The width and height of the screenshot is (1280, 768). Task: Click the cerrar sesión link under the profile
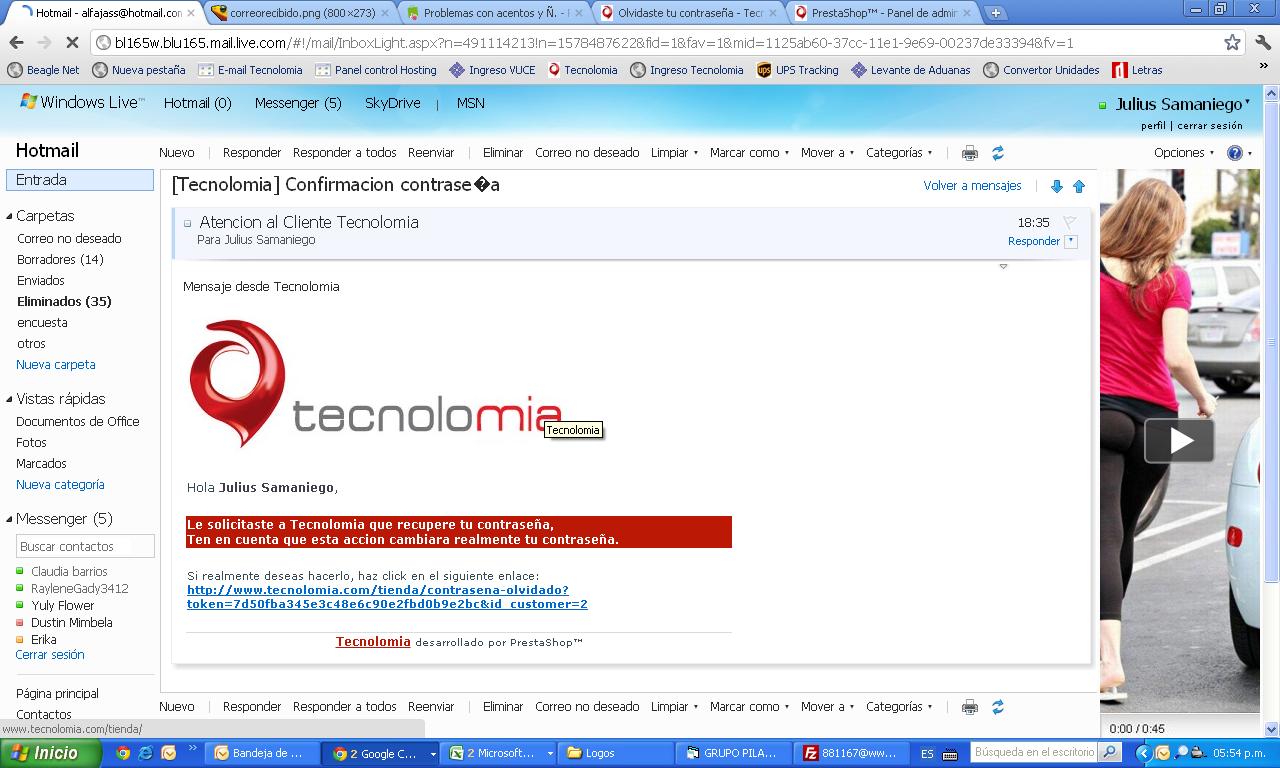coord(1210,126)
